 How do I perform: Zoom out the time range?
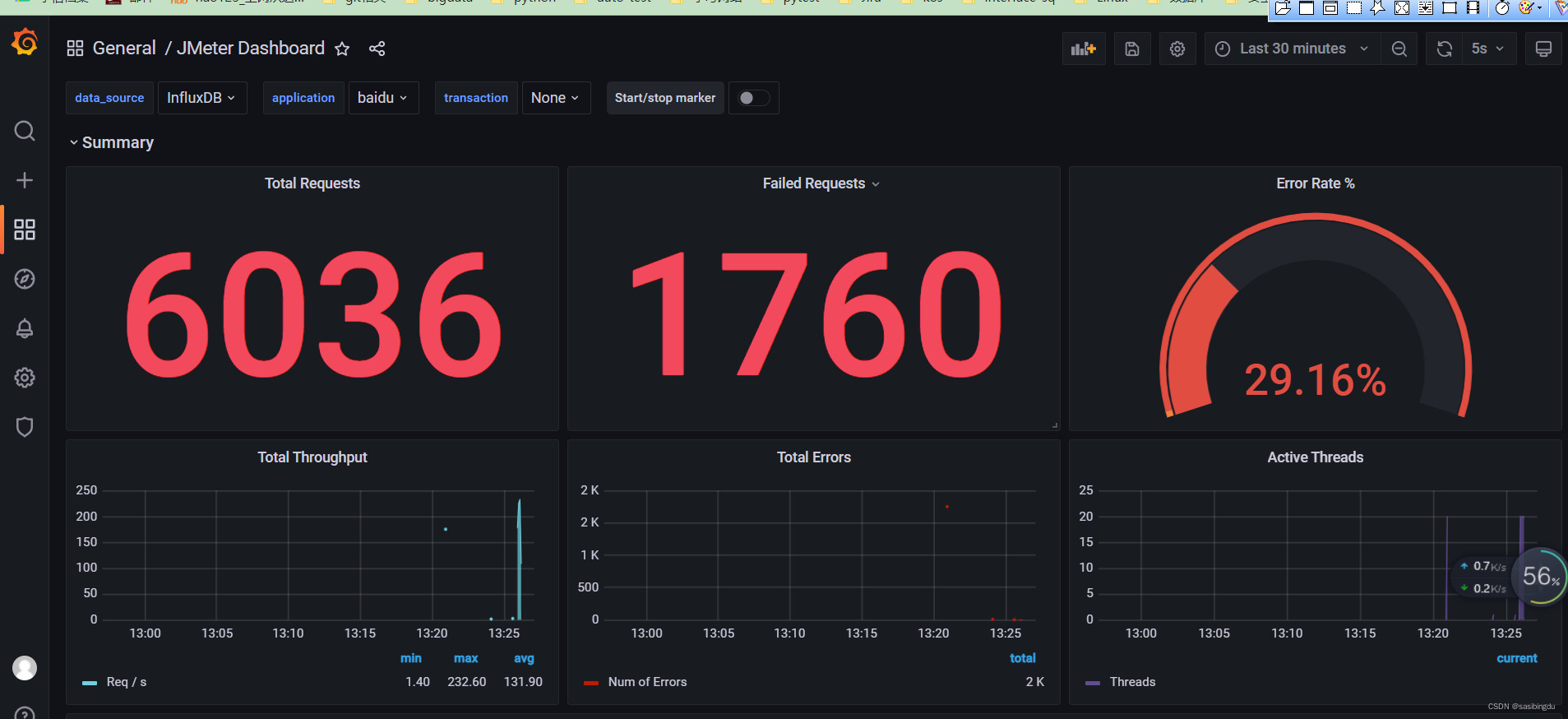pyautogui.click(x=1399, y=49)
